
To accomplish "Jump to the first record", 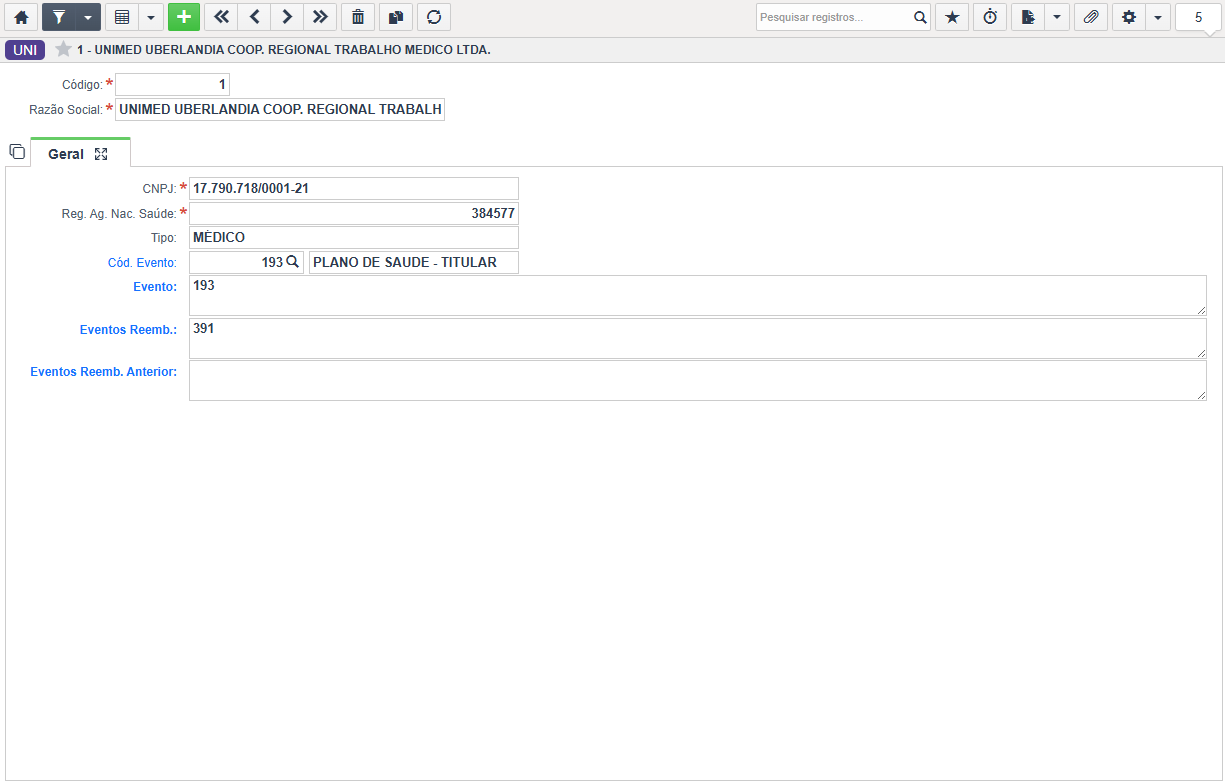I will coord(221,17).
